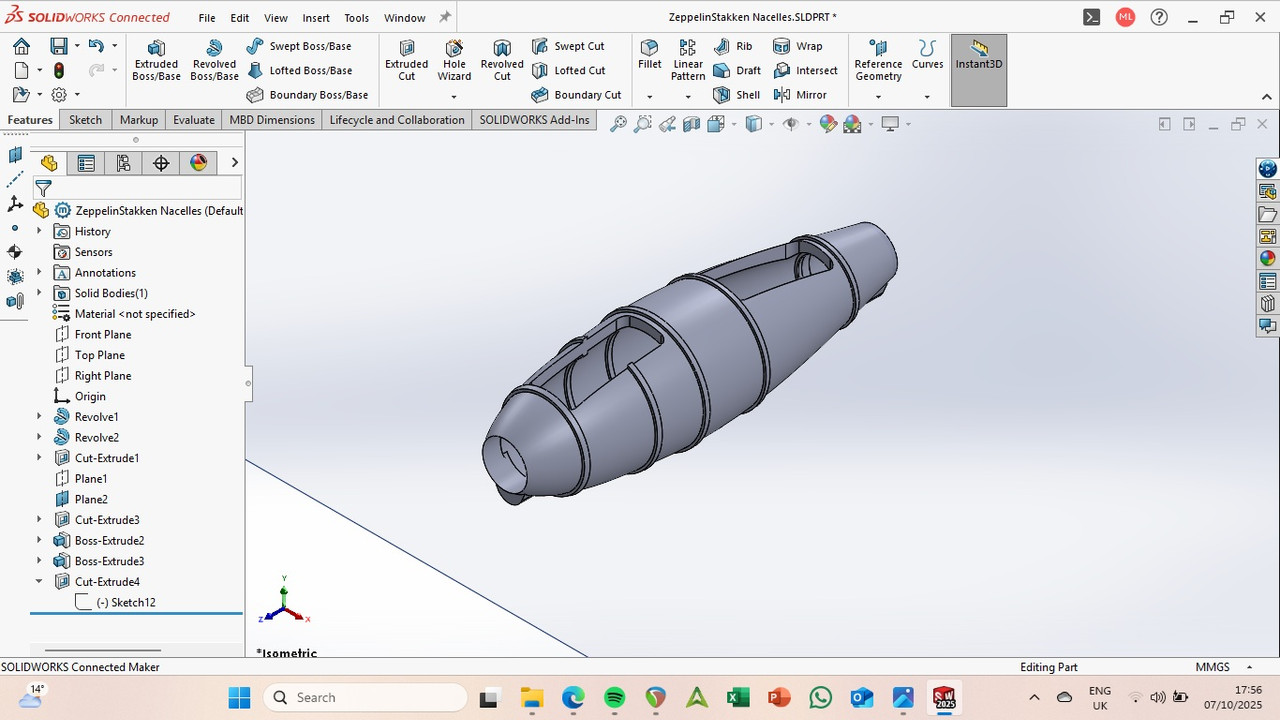Screen dimensions: 1280x720
Task: Open the Linear Pattern dropdown arrow
Action: [x=688, y=97]
